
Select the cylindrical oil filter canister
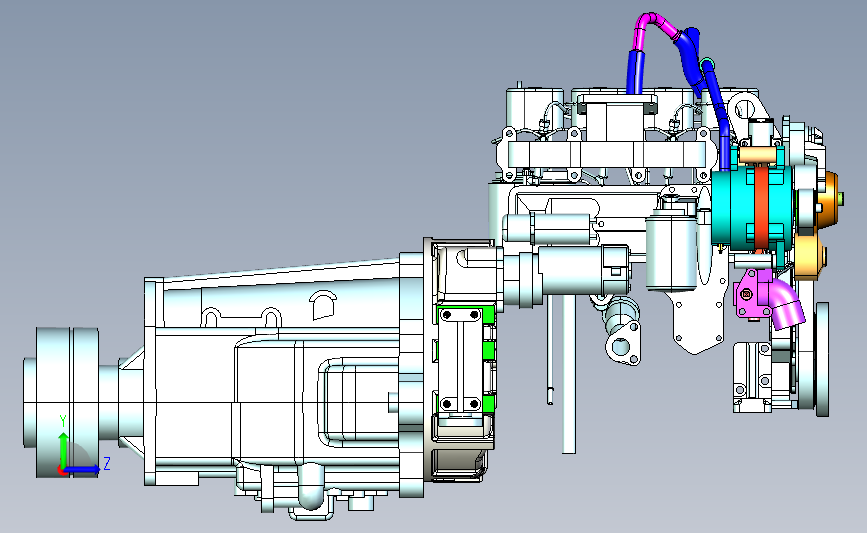671,252
